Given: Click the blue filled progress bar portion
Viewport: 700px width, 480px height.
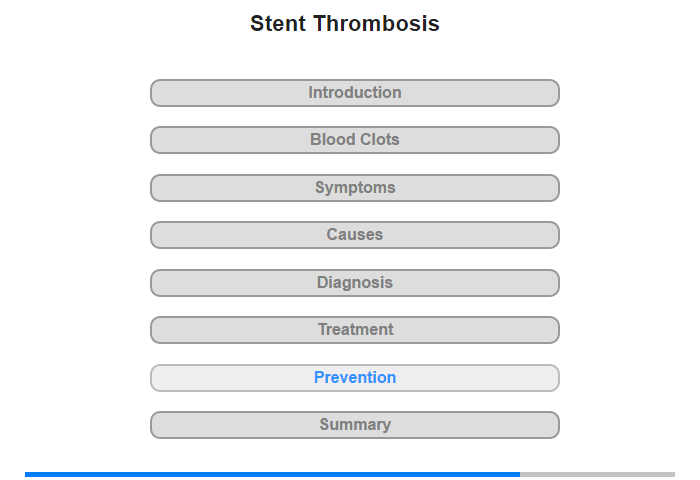Looking at the screenshot, I should (272, 474).
